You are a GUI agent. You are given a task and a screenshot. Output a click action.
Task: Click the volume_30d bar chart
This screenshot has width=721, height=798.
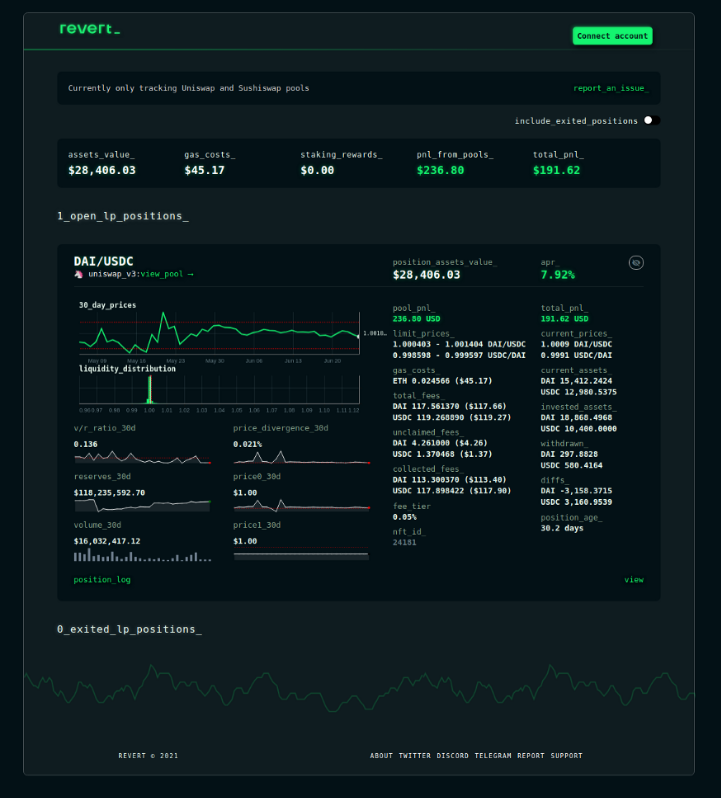tap(142, 555)
